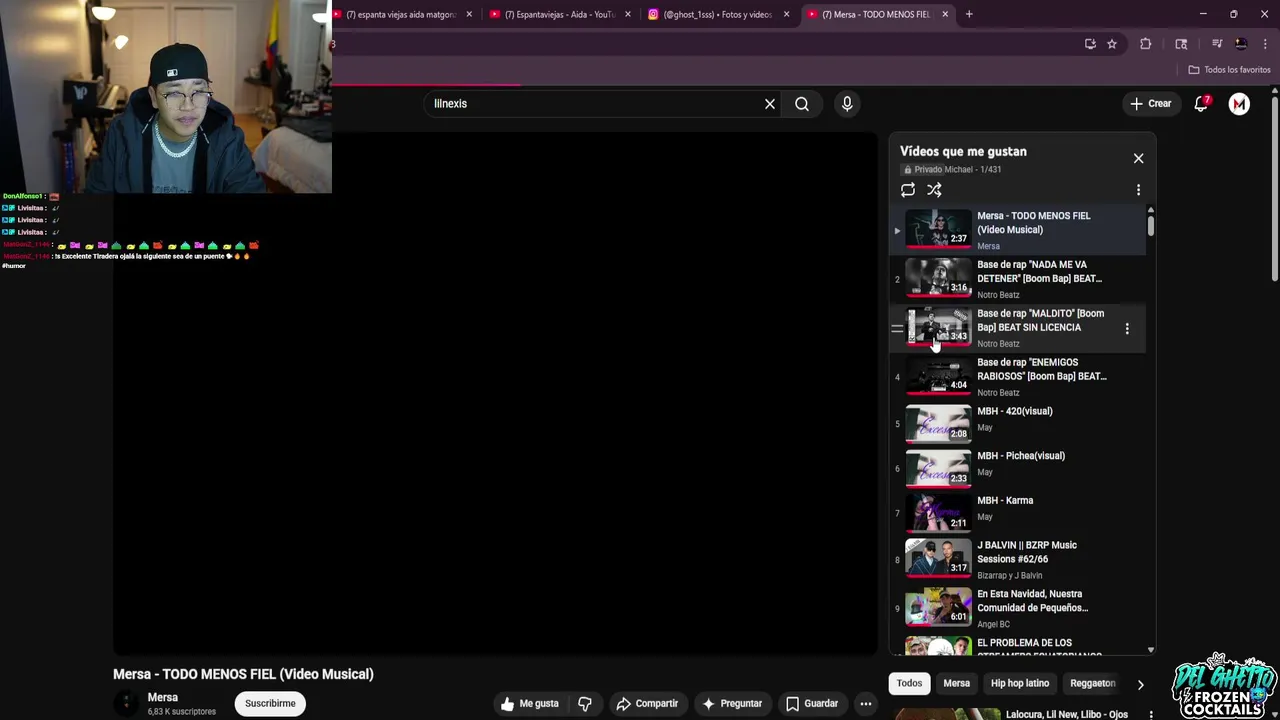Switch to ghost_1sss Instagram tab
The height and width of the screenshot is (720, 1280).
pyautogui.click(x=712, y=14)
